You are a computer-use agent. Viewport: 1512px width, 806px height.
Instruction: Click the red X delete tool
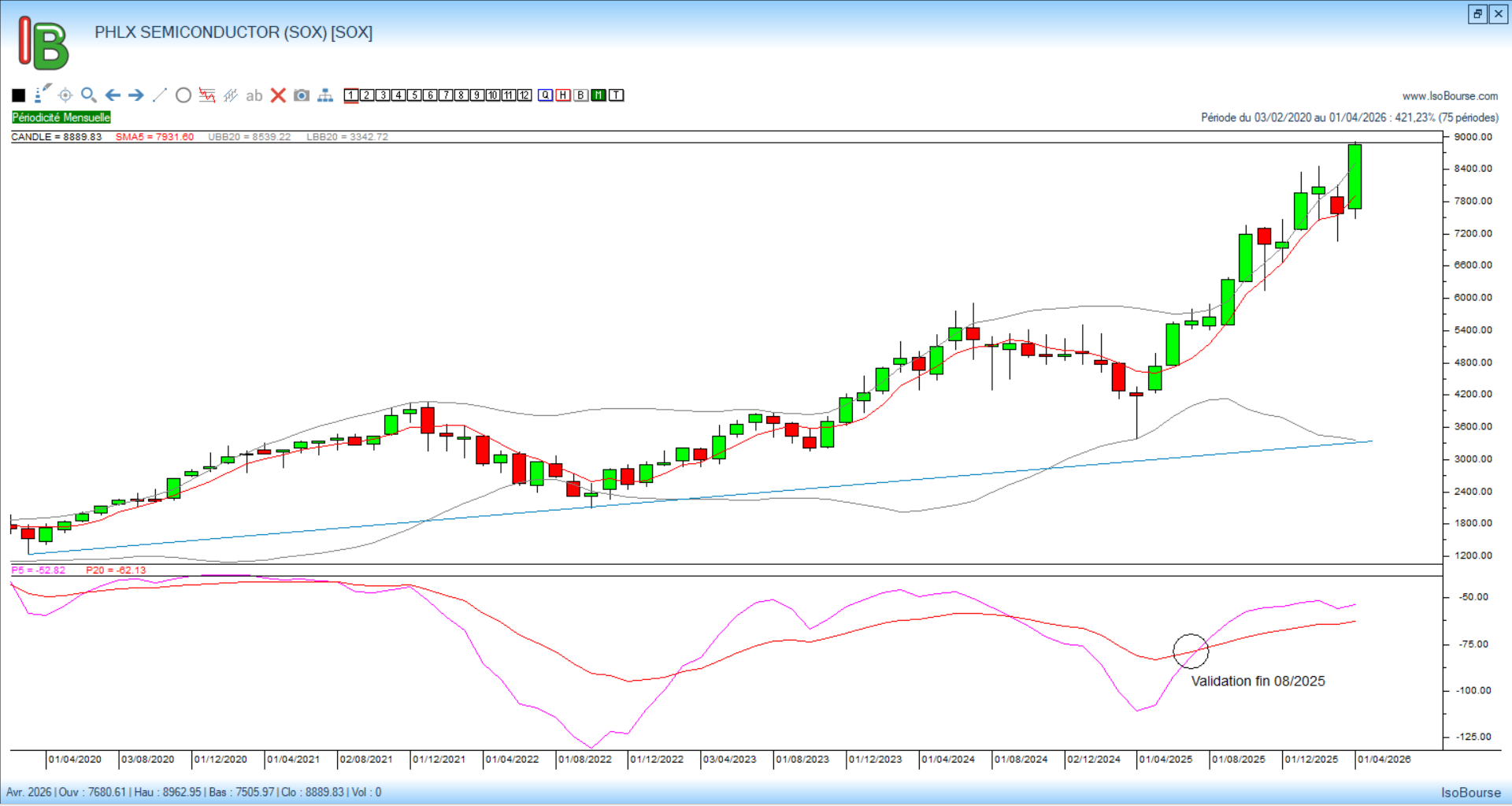278,95
